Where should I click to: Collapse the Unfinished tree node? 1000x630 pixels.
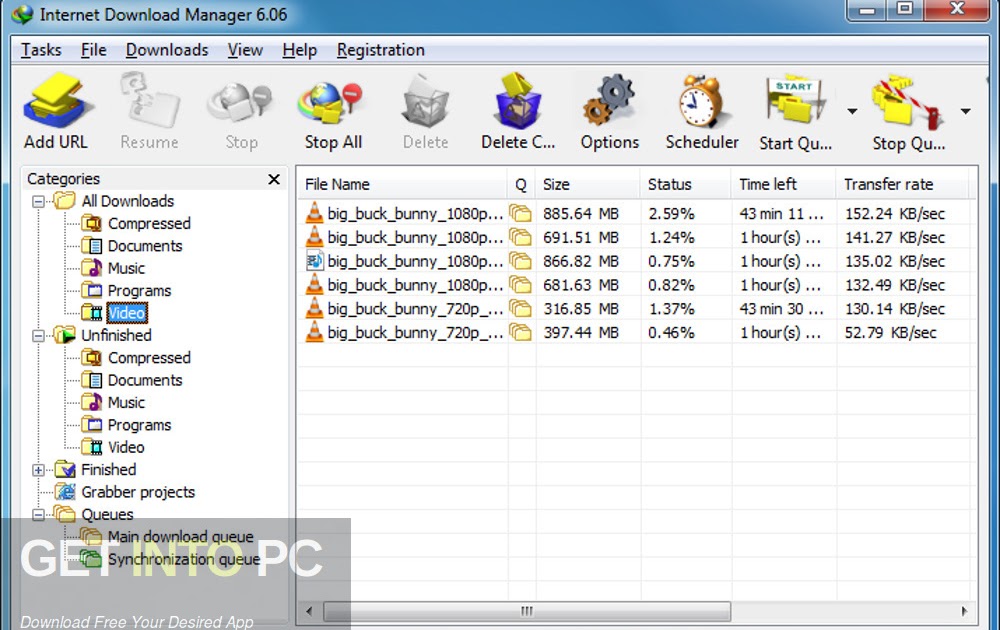coord(38,335)
